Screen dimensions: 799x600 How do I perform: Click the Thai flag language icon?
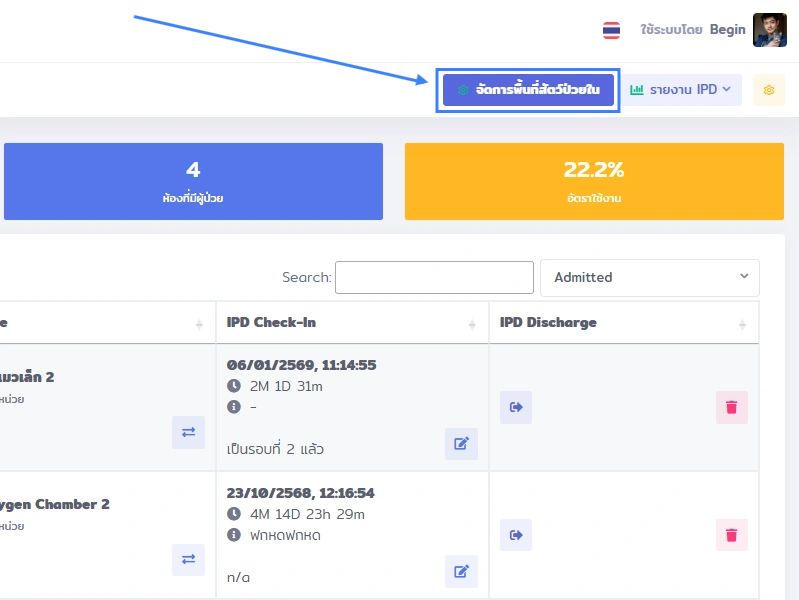(611, 30)
